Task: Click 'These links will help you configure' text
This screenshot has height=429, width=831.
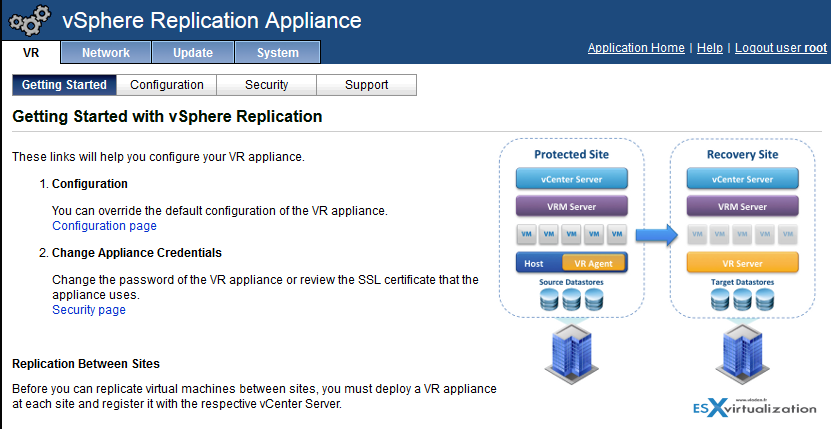Action: click(158, 157)
